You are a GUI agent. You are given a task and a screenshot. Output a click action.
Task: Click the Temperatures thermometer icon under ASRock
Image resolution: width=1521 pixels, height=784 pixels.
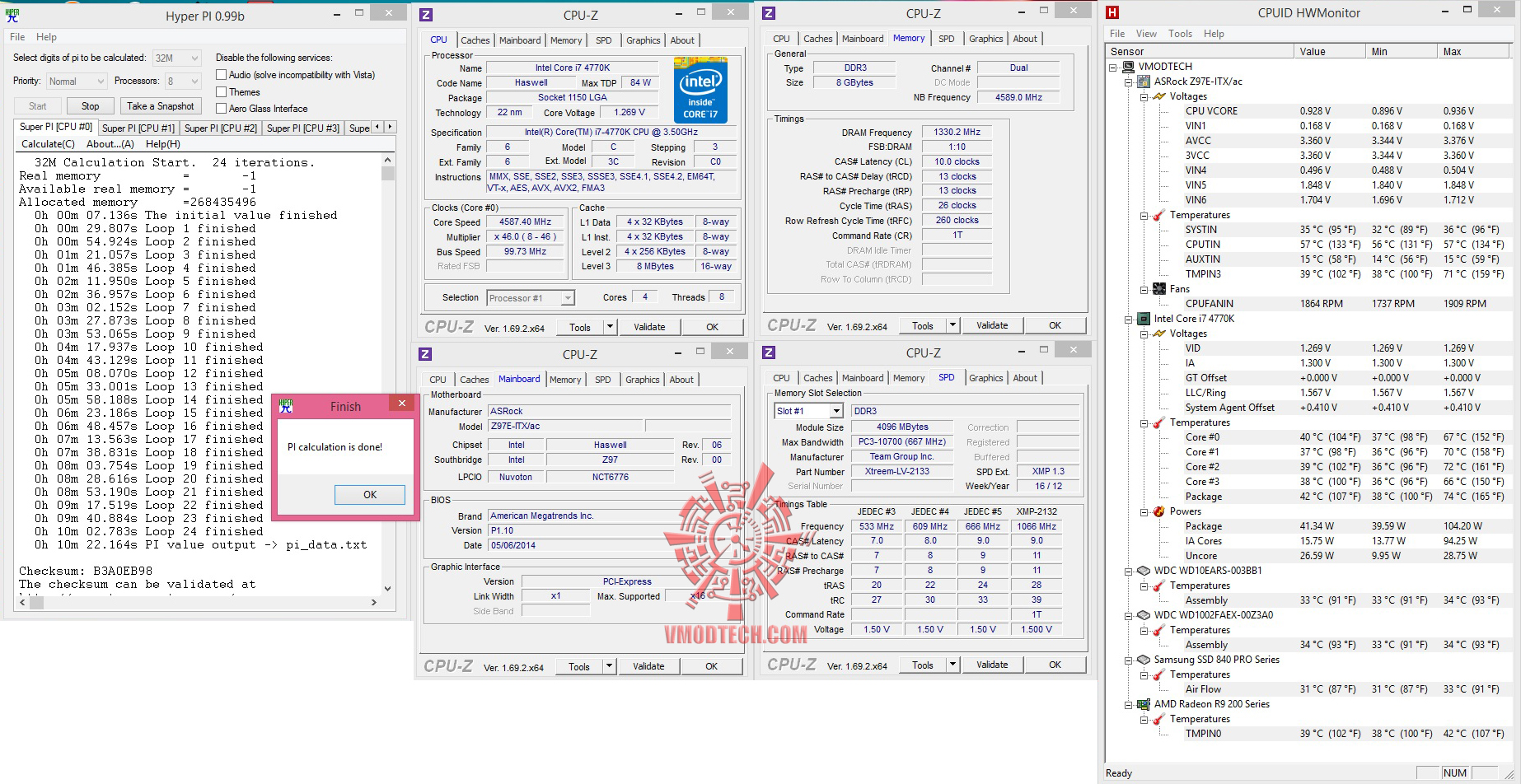1158,215
